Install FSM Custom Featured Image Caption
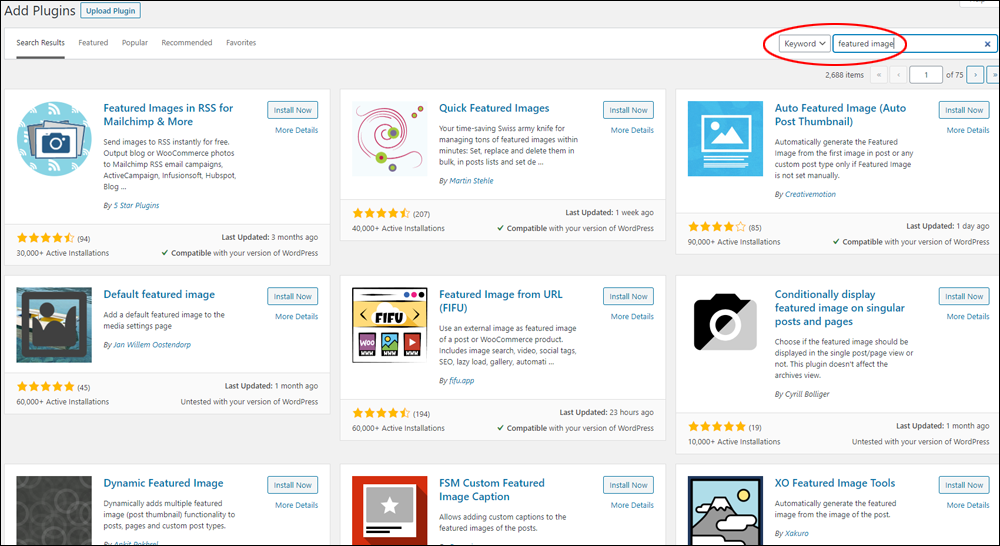 pyautogui.click(x=628, y=485)
